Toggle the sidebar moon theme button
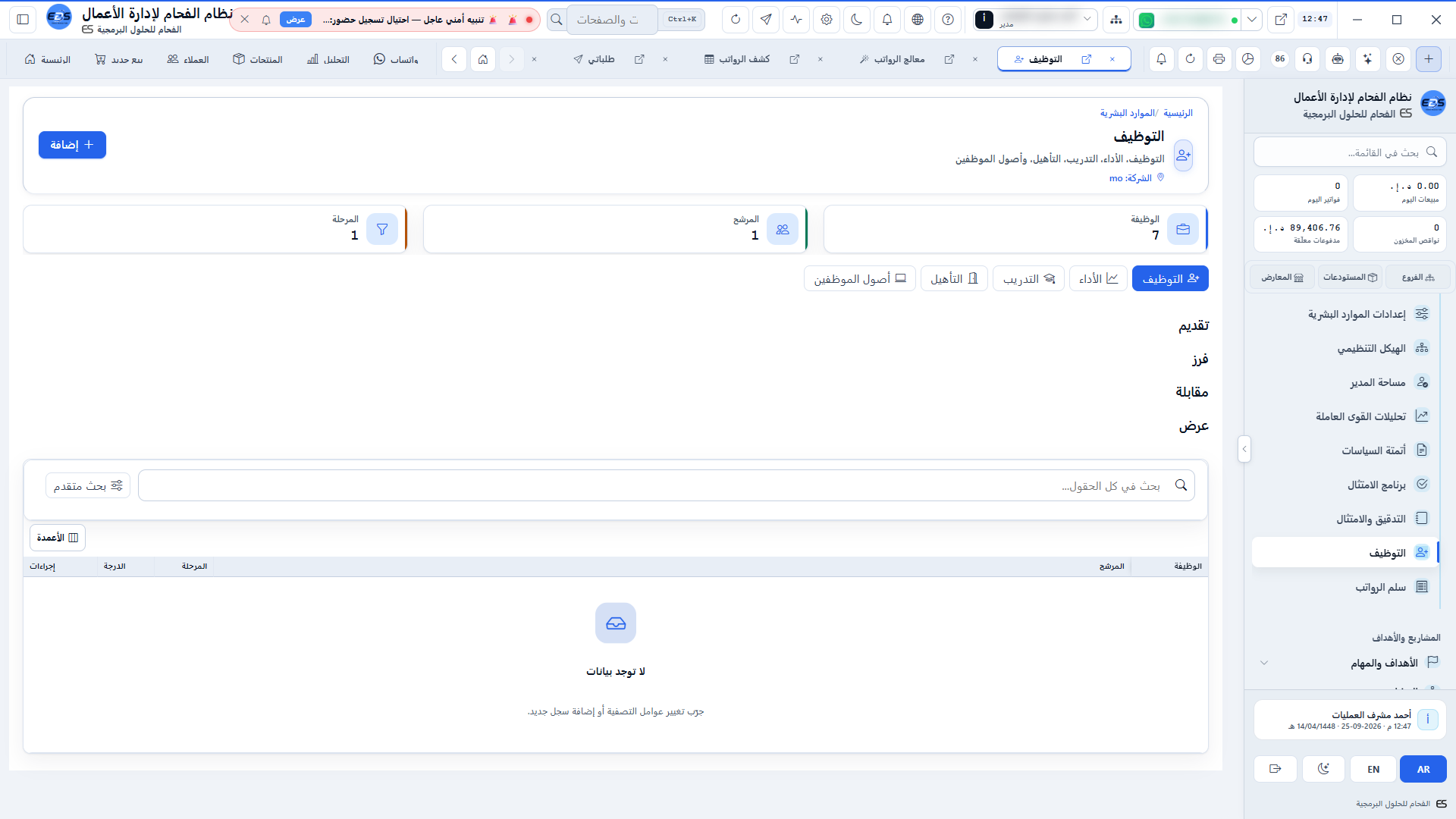This screenshot has width=1456, height=819. 1323,769
